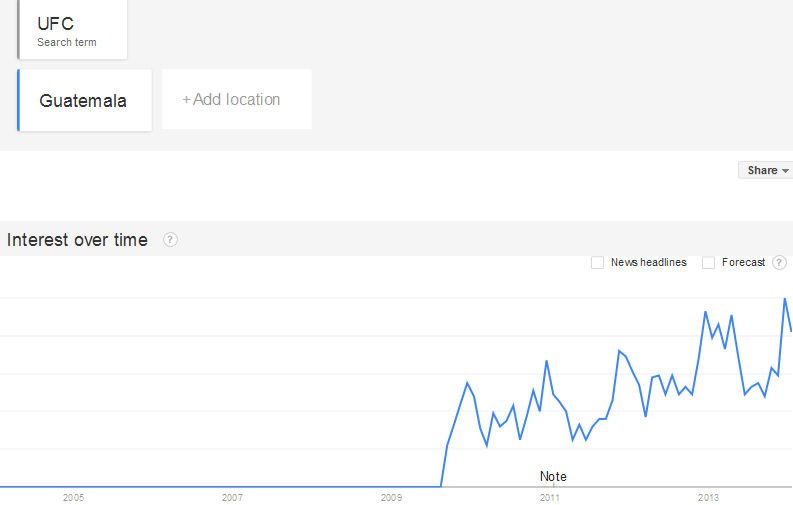
Task: Click the Interest over time heading
Action: tap(77, 240)
